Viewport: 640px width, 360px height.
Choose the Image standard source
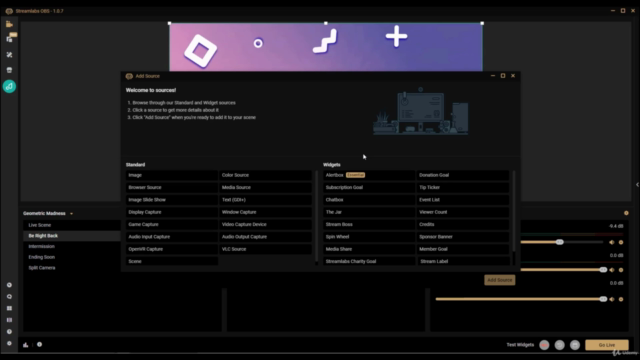171,175
